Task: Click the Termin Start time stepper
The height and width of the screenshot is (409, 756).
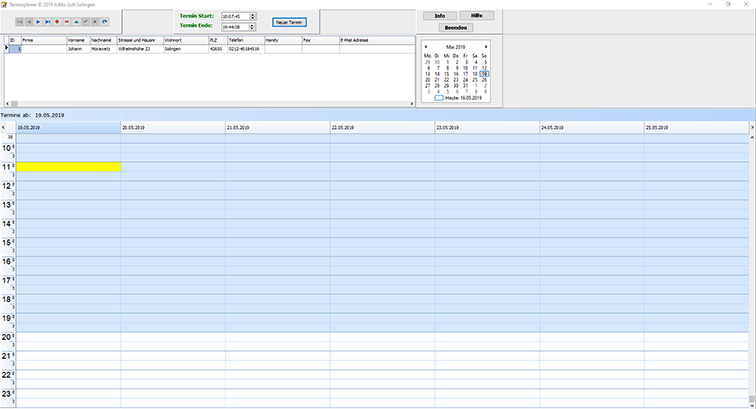Action: (x=253, y=16)
